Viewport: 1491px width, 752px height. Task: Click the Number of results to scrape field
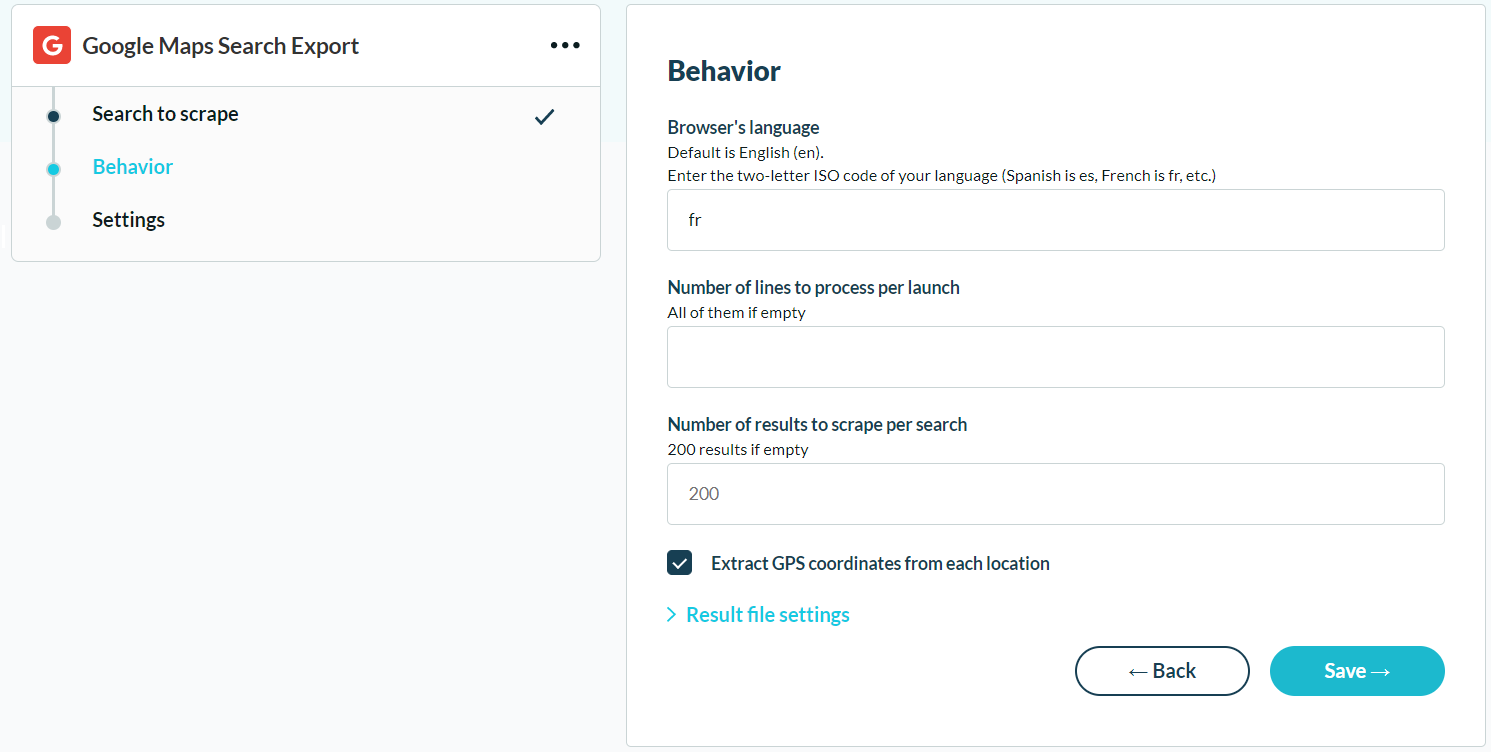click(1056, 494)
